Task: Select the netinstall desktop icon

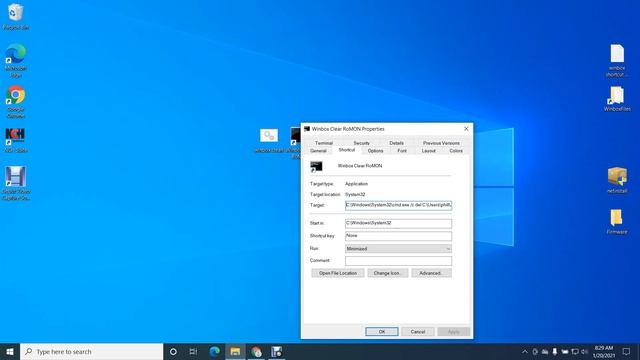Action: [617, 180]
